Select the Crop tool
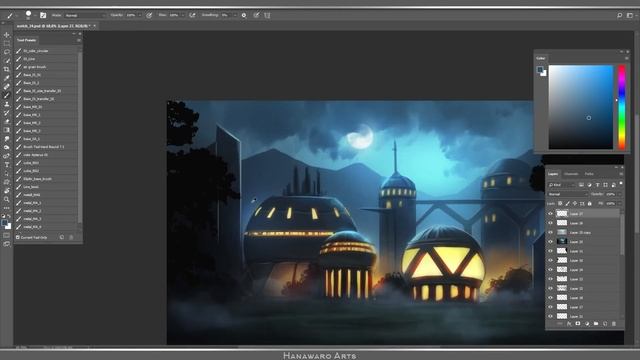 click(x=7, y=69)
